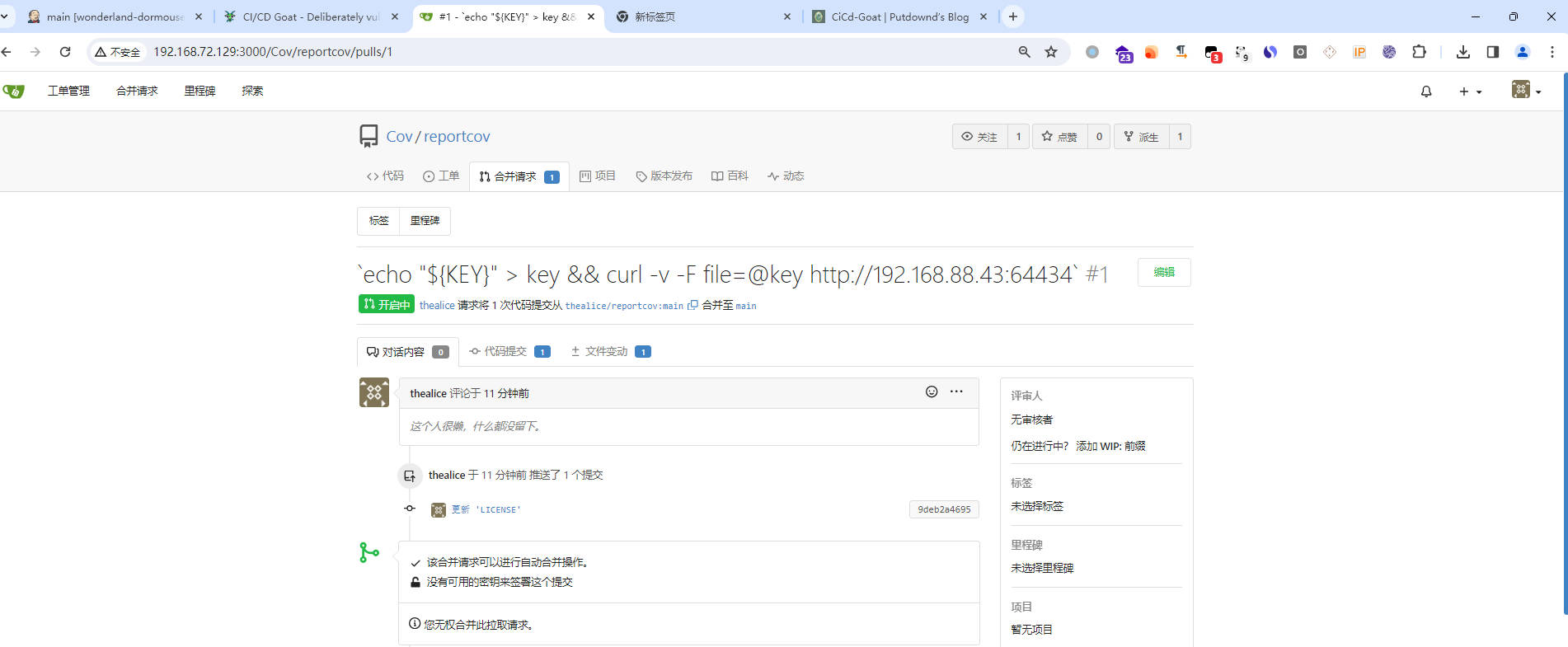Open Chrome profile icon

point(1523,52)
